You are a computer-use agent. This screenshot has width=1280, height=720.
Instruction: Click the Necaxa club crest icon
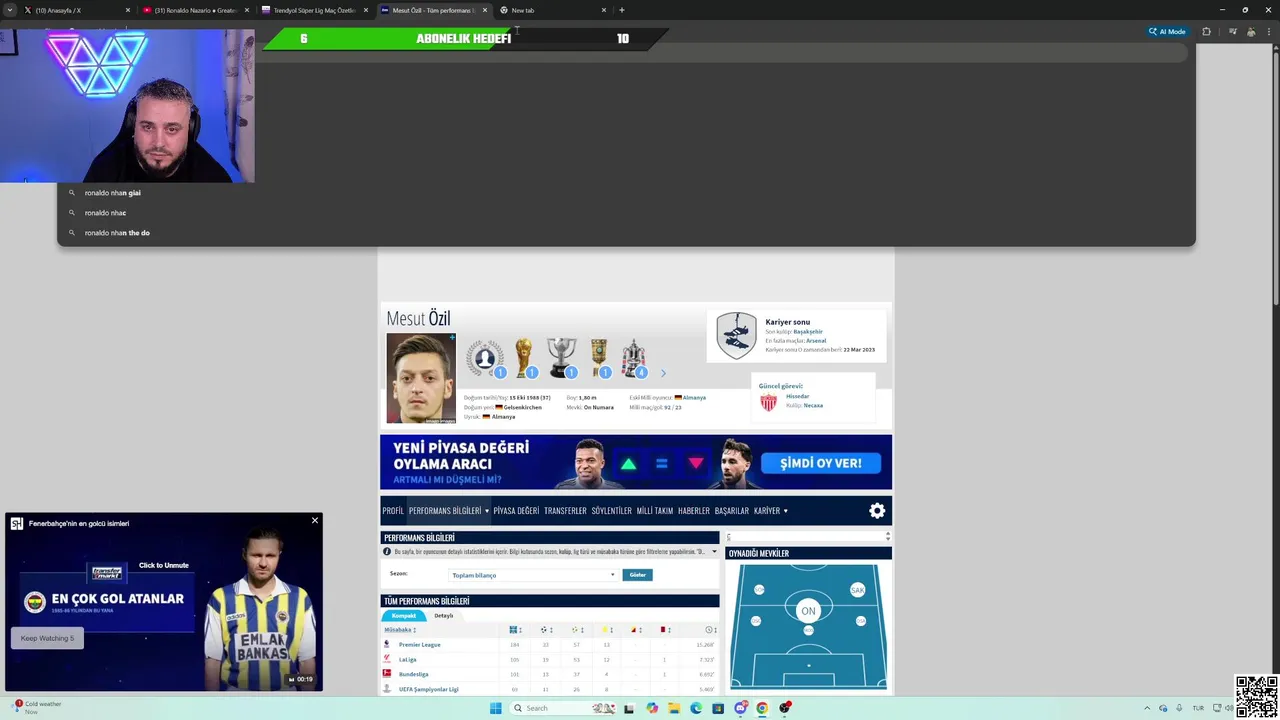point(768,402)
